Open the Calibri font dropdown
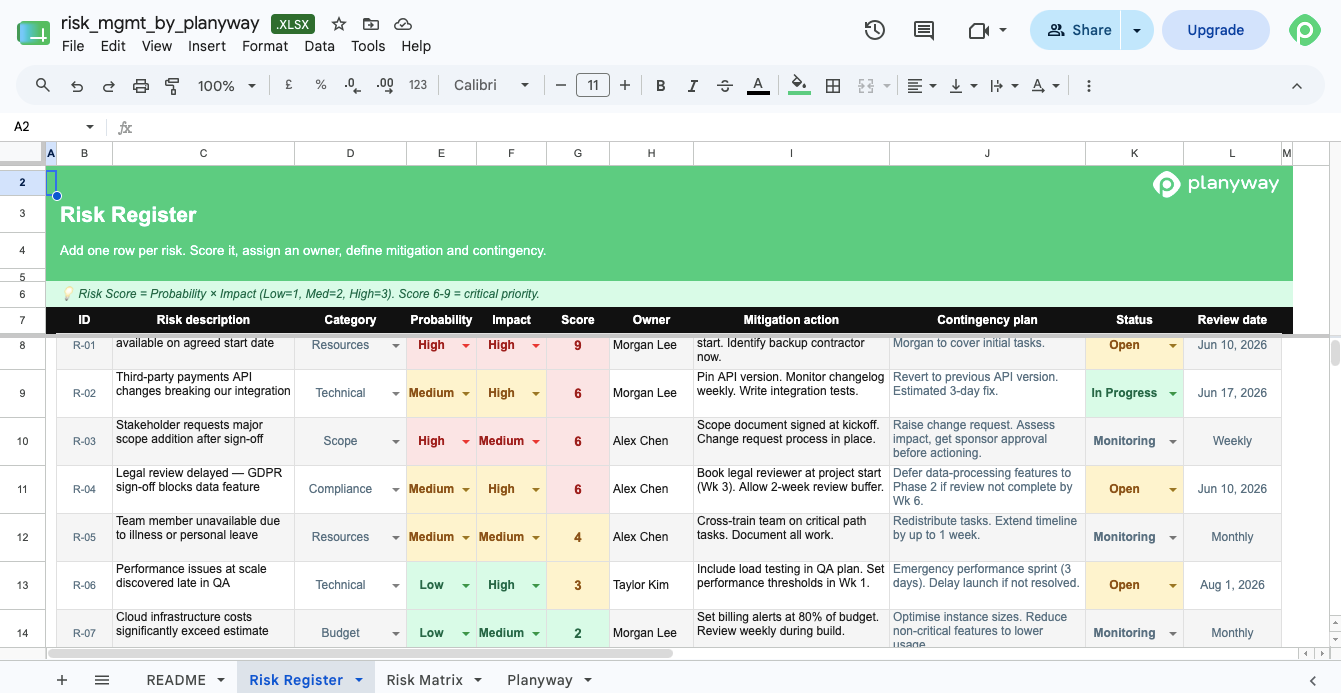 [x=491, y=86]
